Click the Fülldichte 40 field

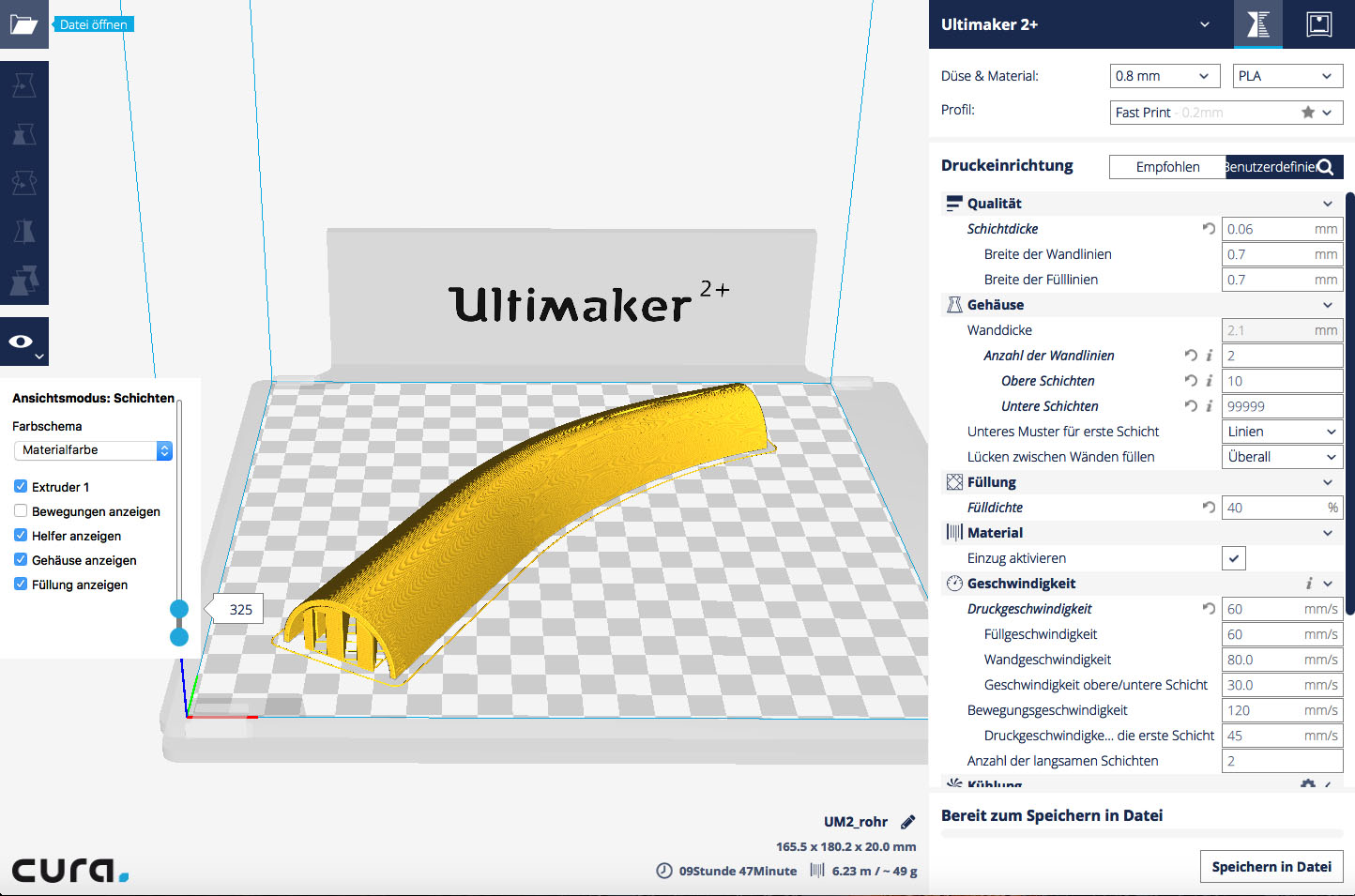pos(1283,508)
